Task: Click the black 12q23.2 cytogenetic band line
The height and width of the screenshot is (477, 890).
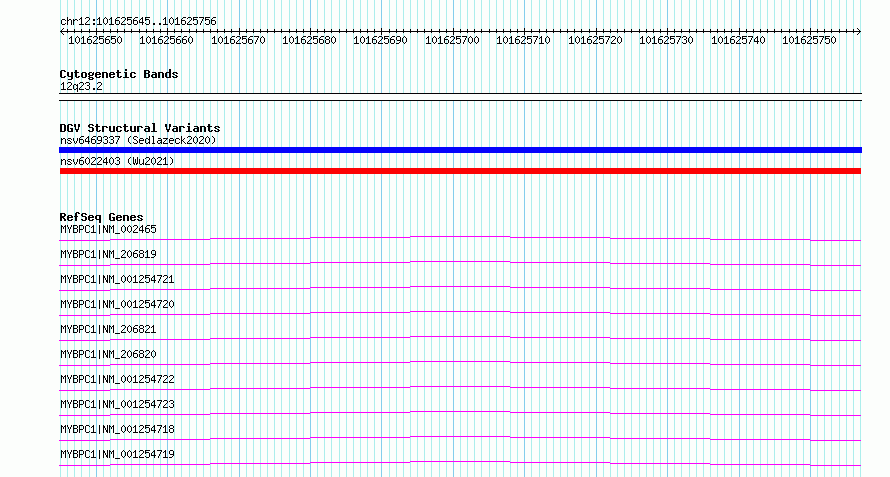Action: click(460, 97)
